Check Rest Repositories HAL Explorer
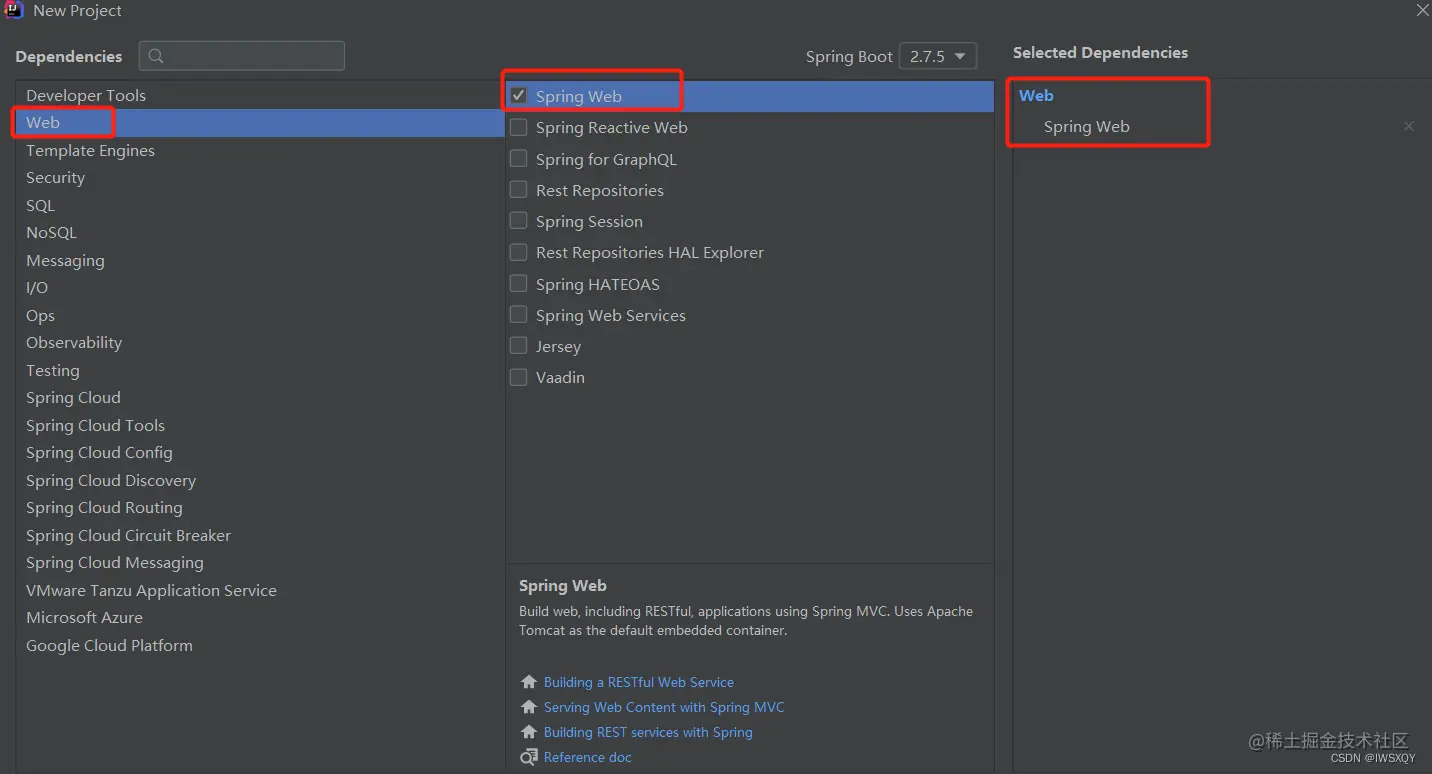The image size is (1432, 774). (518, 252)
